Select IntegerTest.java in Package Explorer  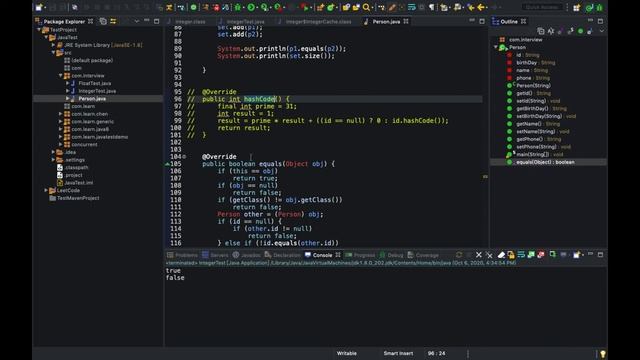[x=97, y=91]
